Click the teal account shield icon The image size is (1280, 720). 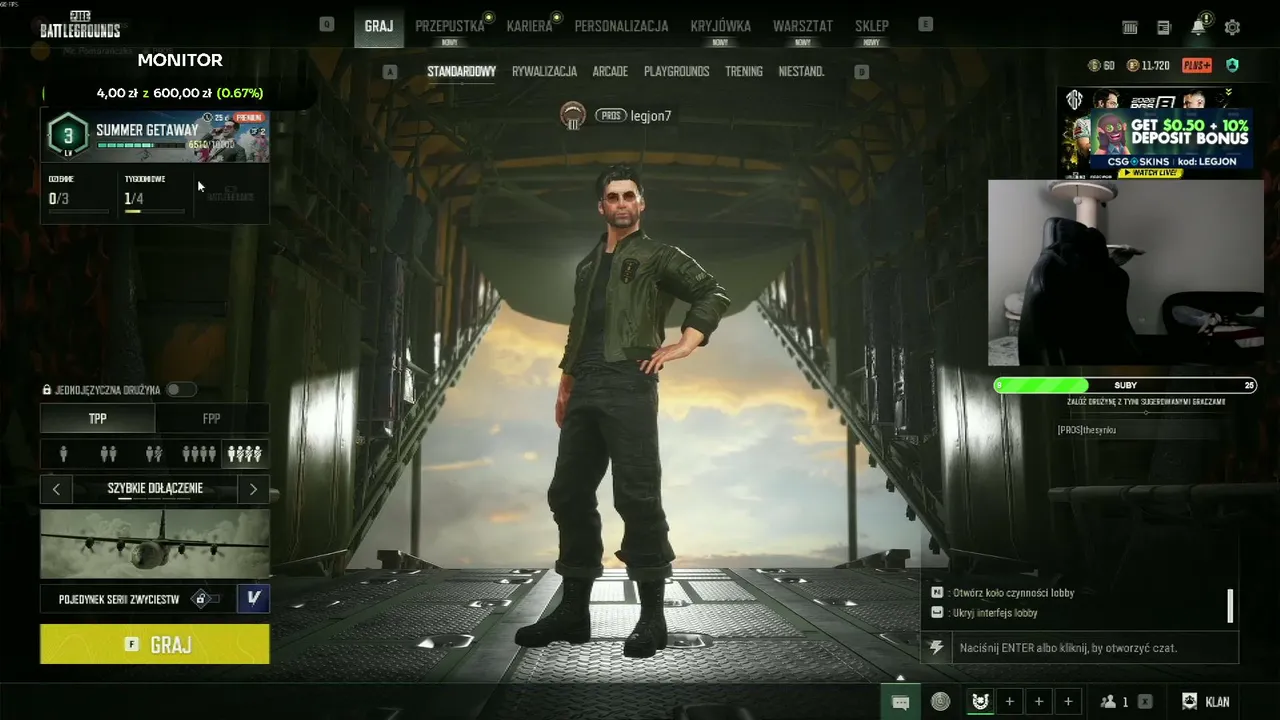click(1232, 65)
